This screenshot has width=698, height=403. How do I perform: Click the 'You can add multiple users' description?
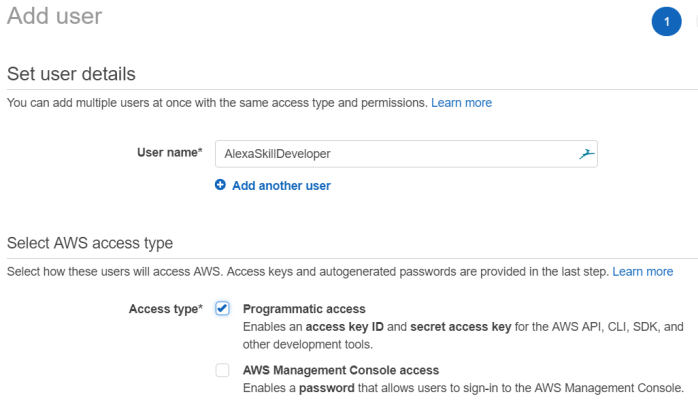(x=217, y=103)
